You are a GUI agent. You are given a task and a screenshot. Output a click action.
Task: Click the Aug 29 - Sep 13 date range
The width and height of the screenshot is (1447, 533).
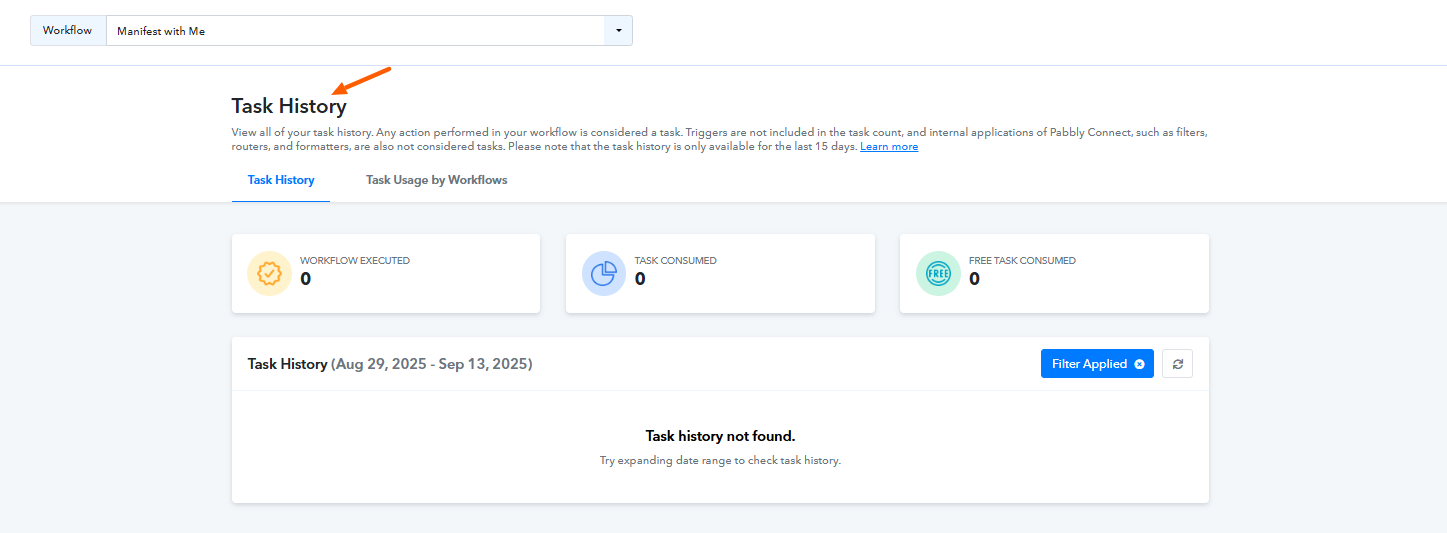[431, 364]
